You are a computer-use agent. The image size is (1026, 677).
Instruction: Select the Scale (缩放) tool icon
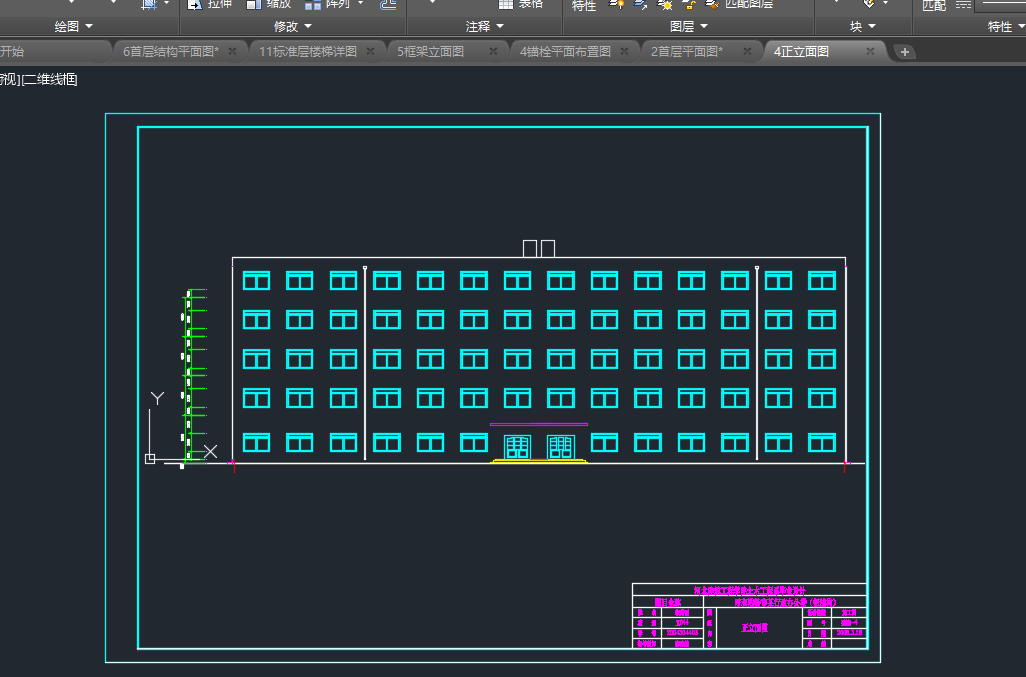pyautogui.click(x=254, y=4)
